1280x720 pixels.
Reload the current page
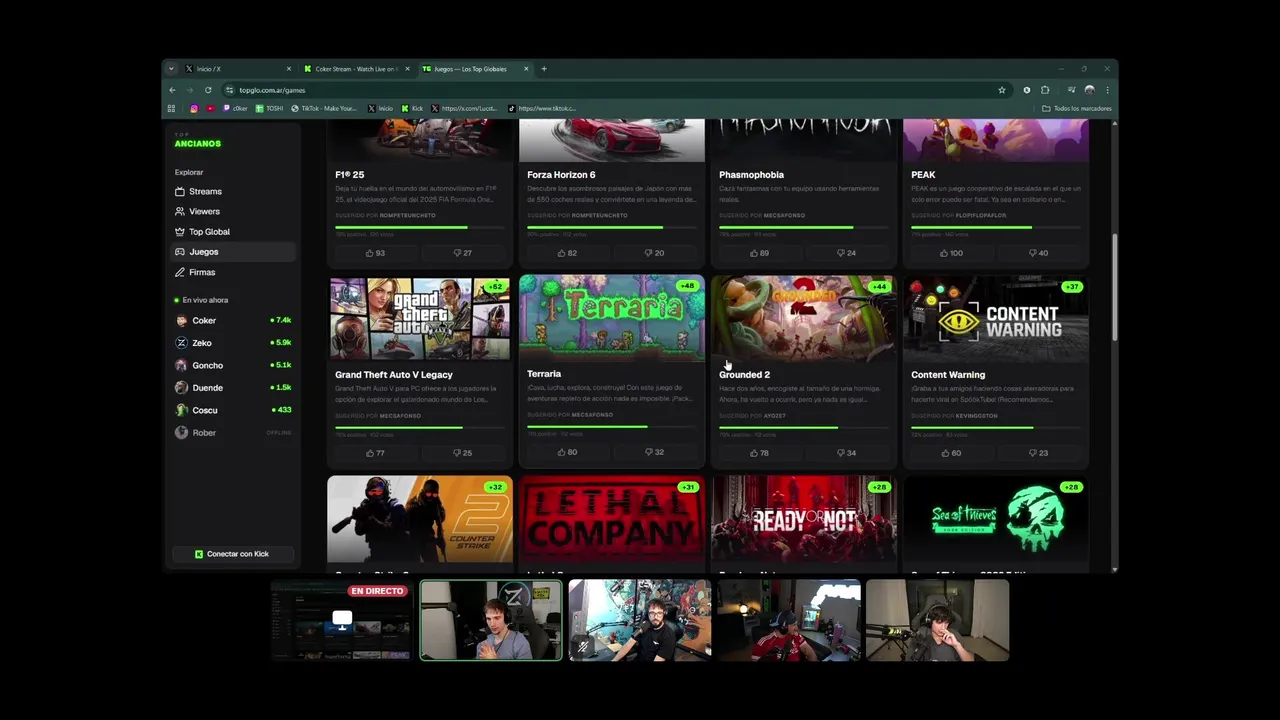pyautogui.click(x=208, y=90)
